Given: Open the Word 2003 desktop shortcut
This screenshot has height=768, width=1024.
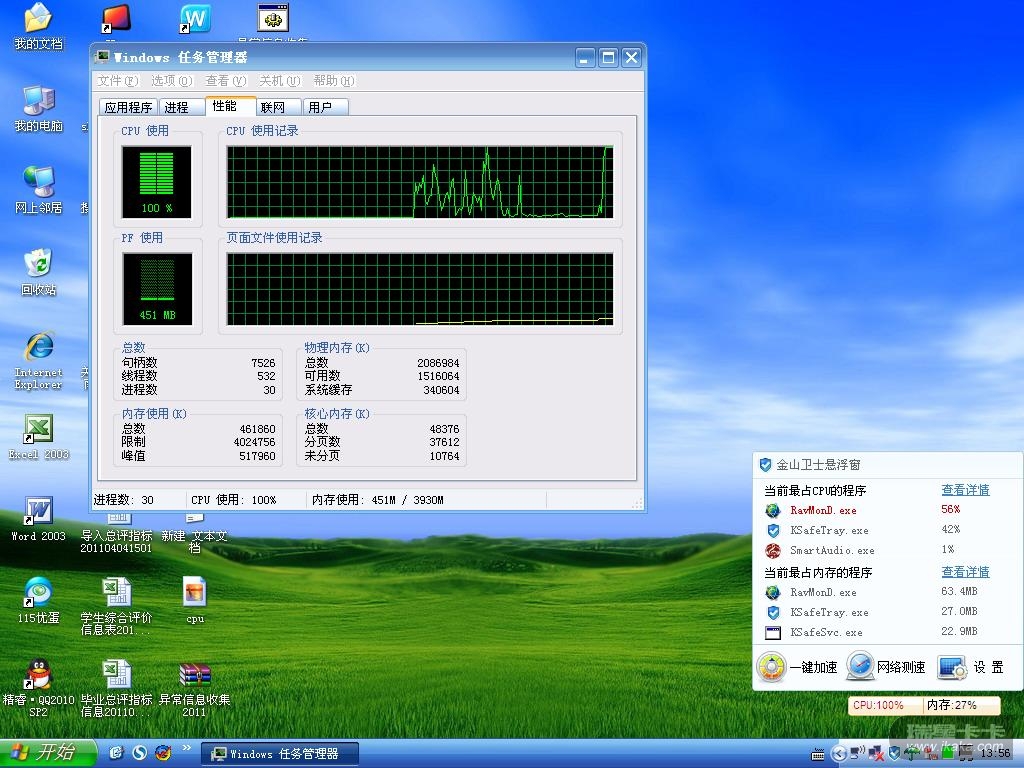Looking at the screenshot, I should [38, 511].
